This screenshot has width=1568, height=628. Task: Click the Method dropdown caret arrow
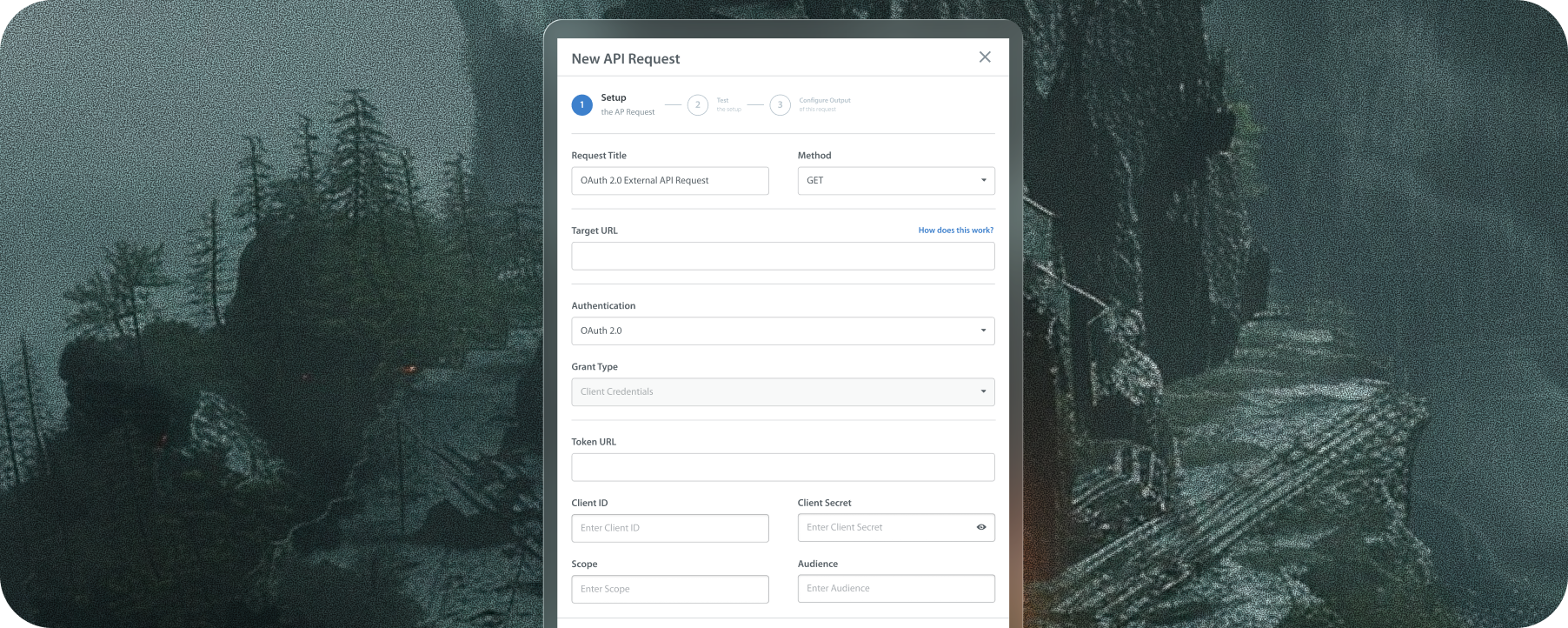[x=983, y=181]
